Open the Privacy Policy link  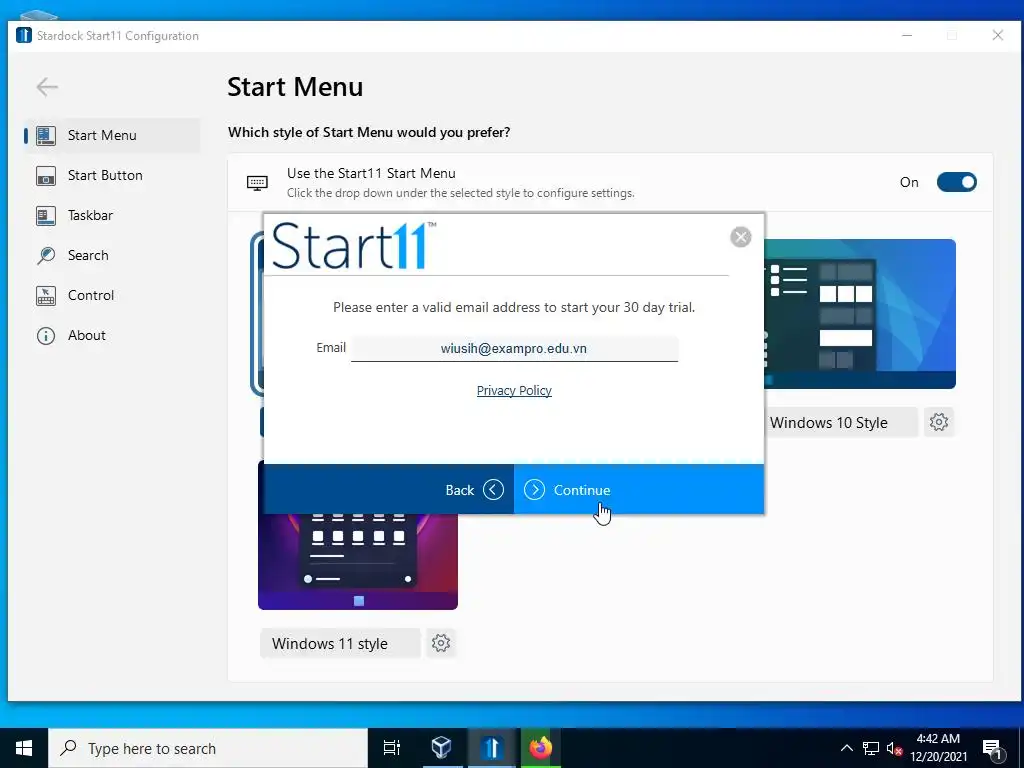[x=514, y=391]
